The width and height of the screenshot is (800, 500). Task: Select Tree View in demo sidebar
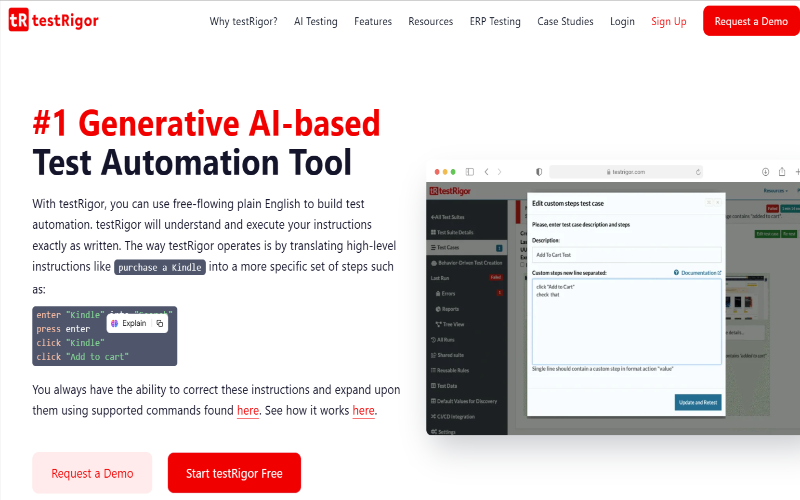coord(449,324)
